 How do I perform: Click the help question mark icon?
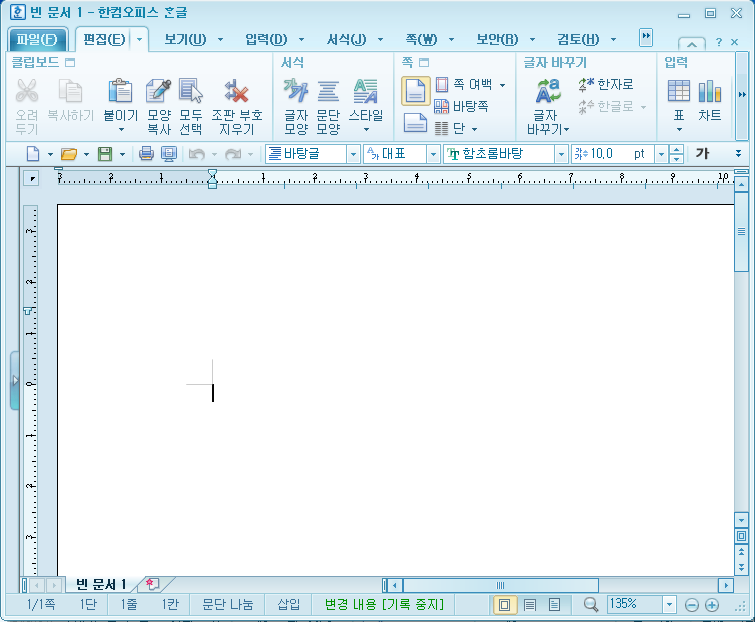tap(719, 42)
